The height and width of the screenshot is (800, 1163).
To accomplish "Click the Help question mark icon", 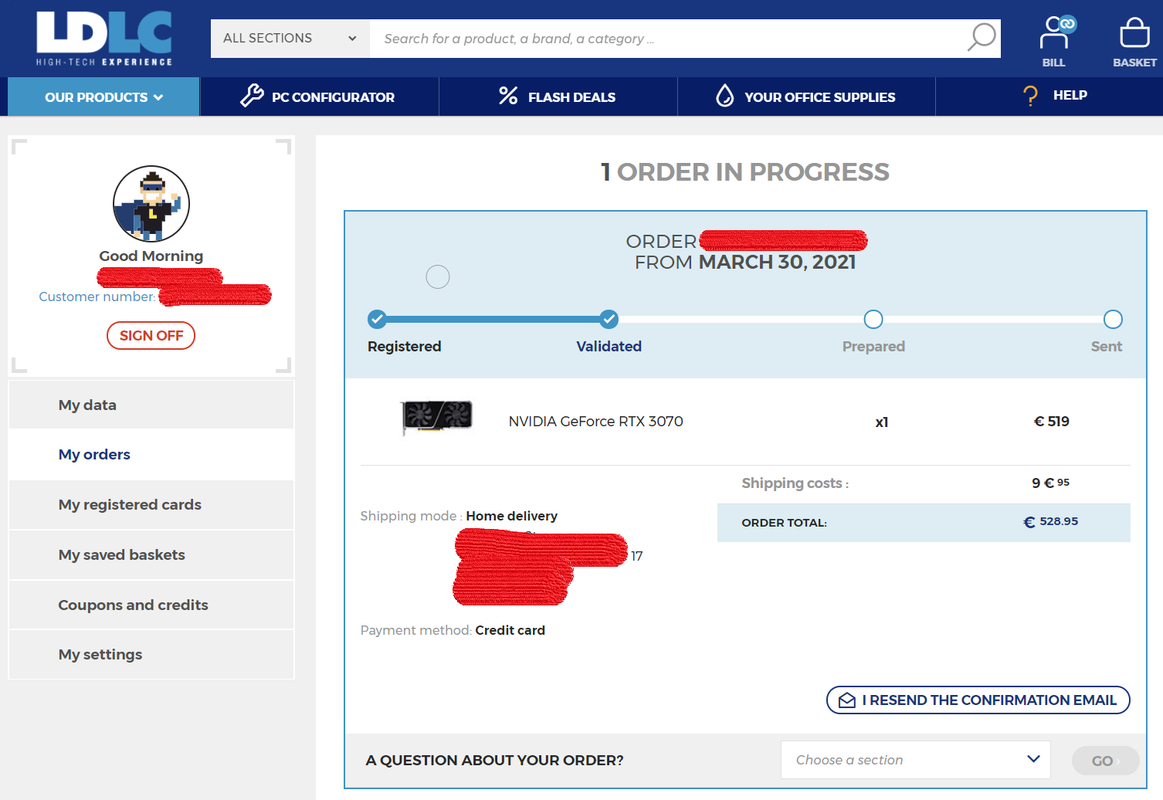I will pos(1030,96).
